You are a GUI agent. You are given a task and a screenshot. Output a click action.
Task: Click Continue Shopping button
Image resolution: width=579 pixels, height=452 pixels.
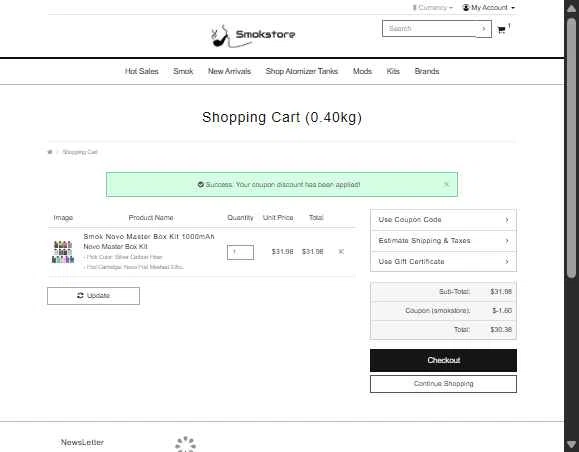[443, 384]
